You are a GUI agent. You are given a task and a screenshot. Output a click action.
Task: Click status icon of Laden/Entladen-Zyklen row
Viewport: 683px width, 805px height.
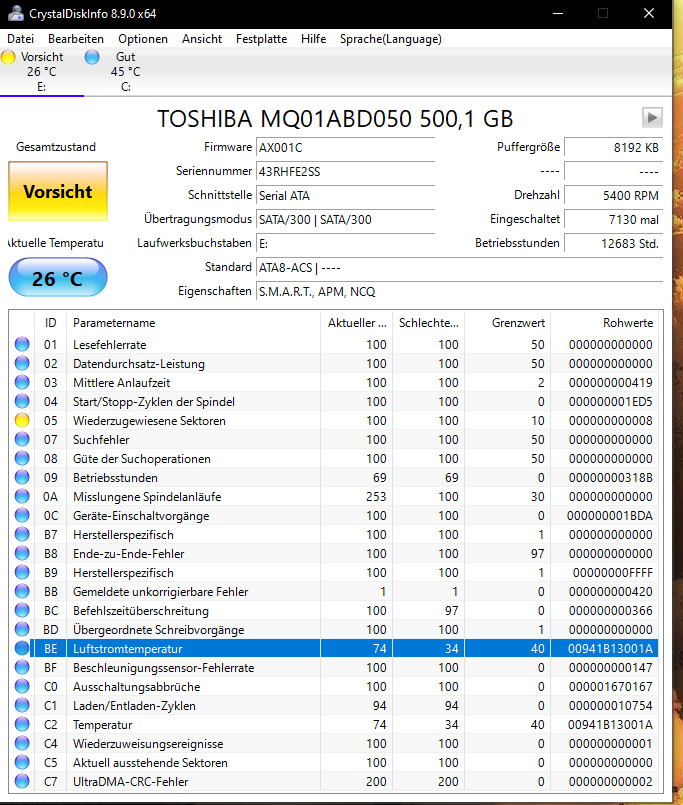(22, 705)
